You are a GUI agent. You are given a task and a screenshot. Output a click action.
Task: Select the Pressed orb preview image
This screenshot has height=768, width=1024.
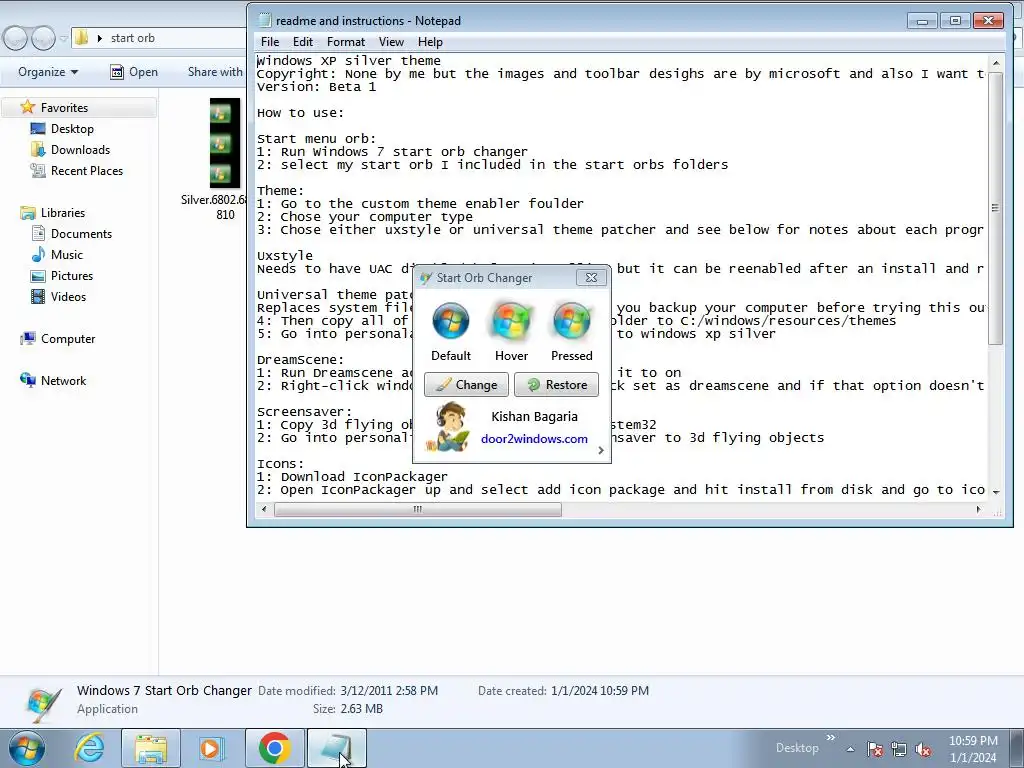[x=572, y=321]
